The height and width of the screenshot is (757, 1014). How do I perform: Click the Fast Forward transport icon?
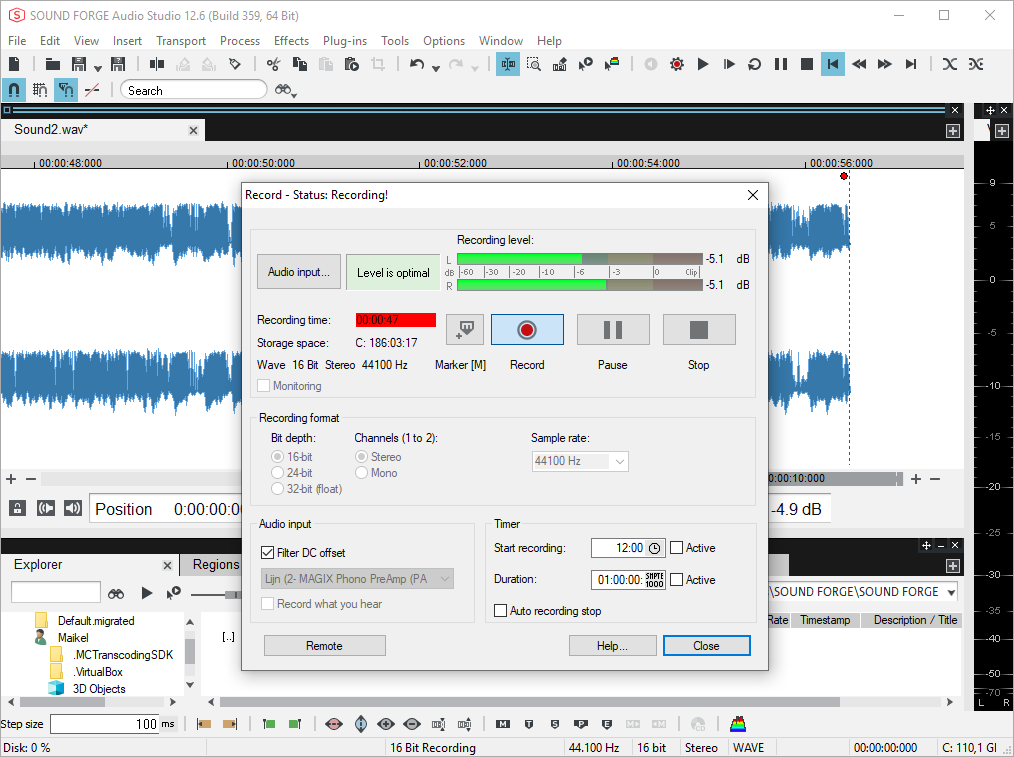coord(885,64)
